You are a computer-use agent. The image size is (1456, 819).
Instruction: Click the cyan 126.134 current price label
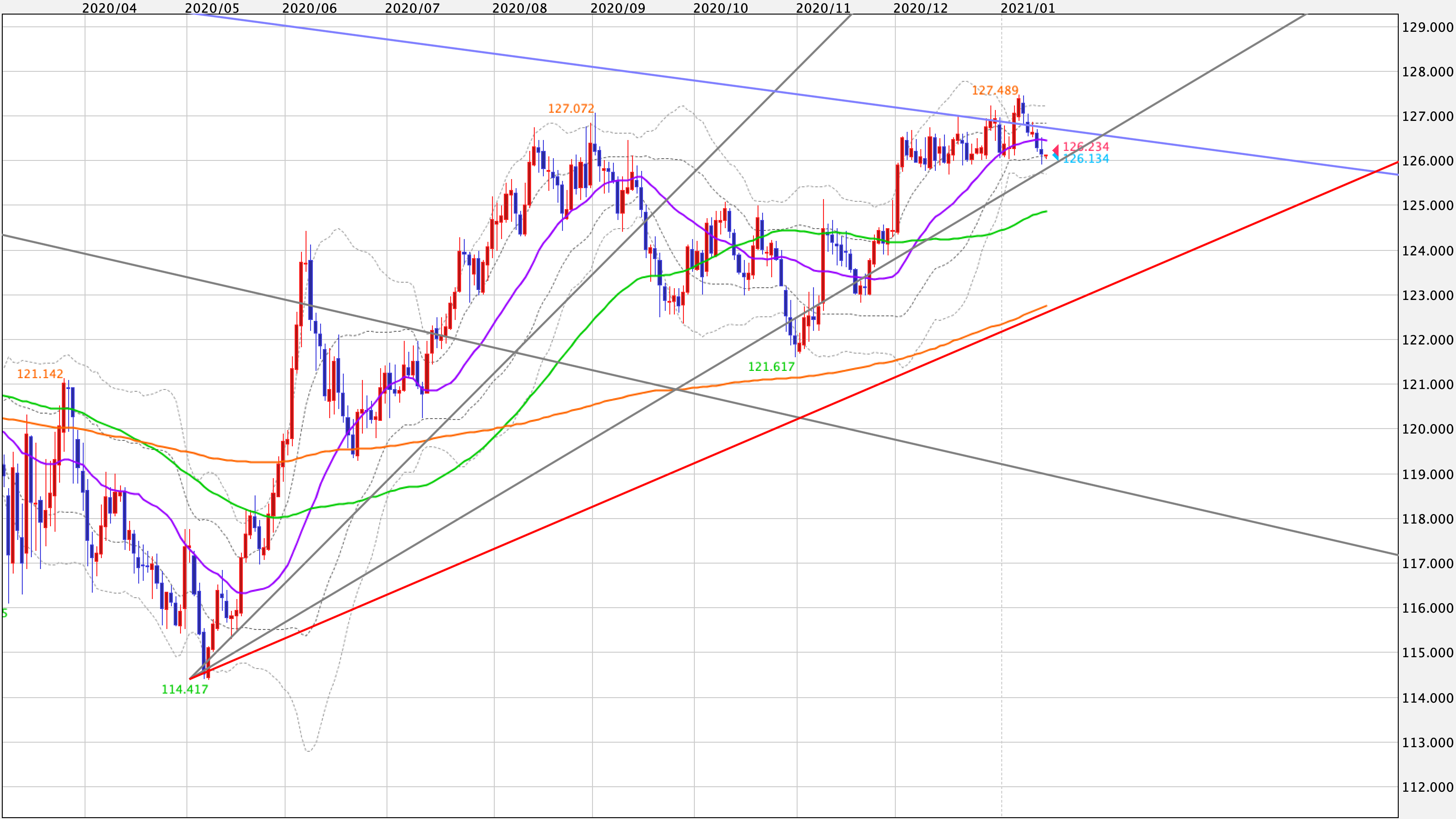pyautogui.click(x=1086, y=159)
